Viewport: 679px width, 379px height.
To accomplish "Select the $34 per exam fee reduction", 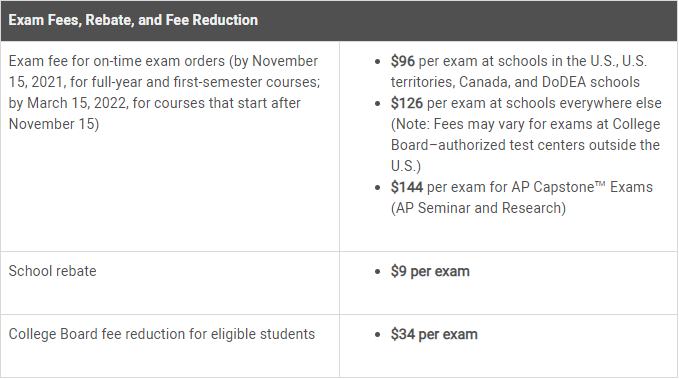I will pyautogui.click(x=434, y=334).
